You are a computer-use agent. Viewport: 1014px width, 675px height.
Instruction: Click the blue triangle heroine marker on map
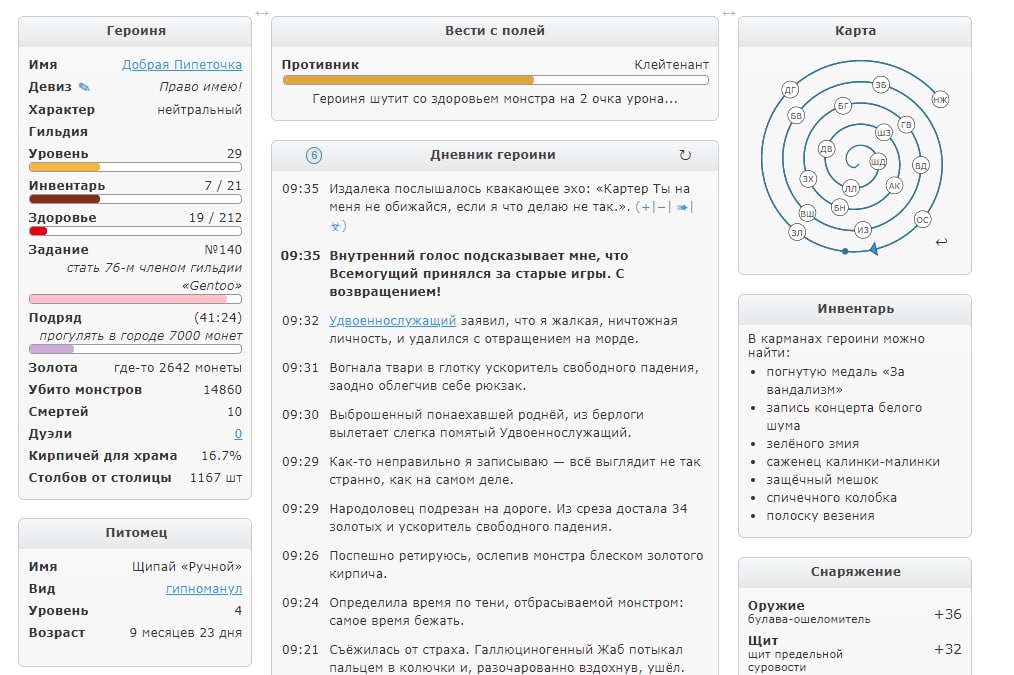coord(874,249)
